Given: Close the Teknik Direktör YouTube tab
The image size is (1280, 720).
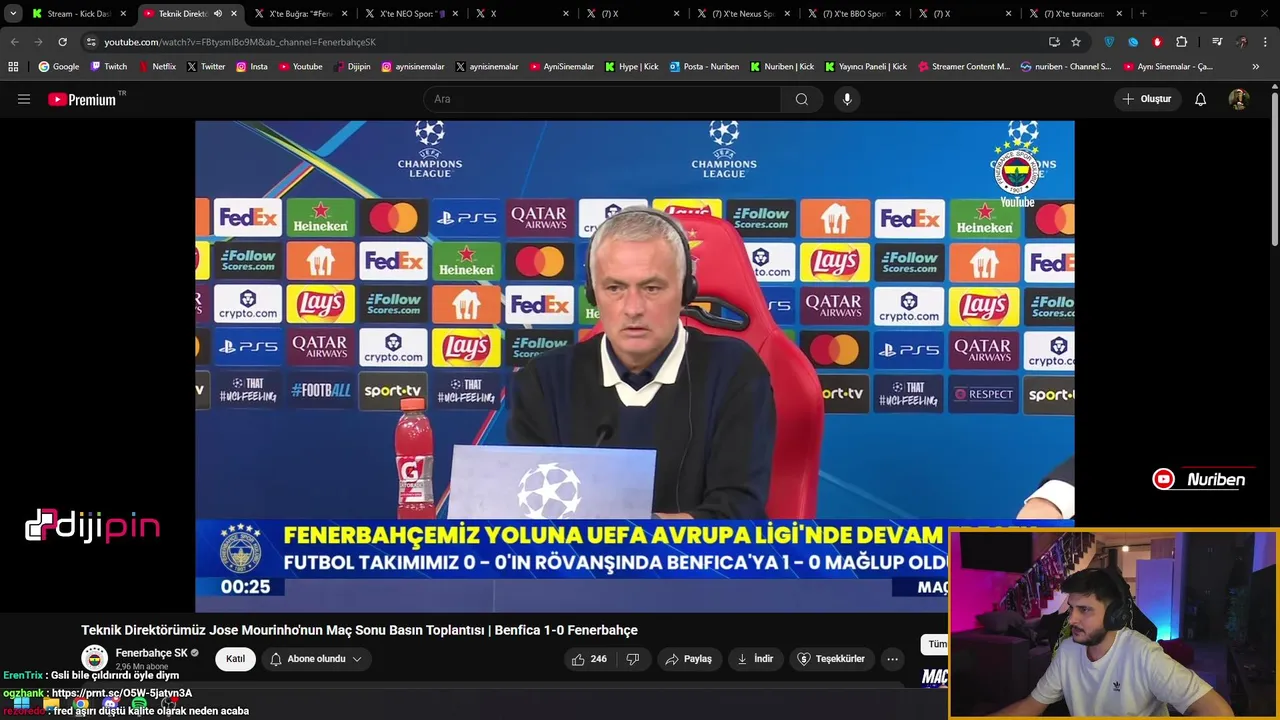Looking at the screenshot, I should pos(234,14).
